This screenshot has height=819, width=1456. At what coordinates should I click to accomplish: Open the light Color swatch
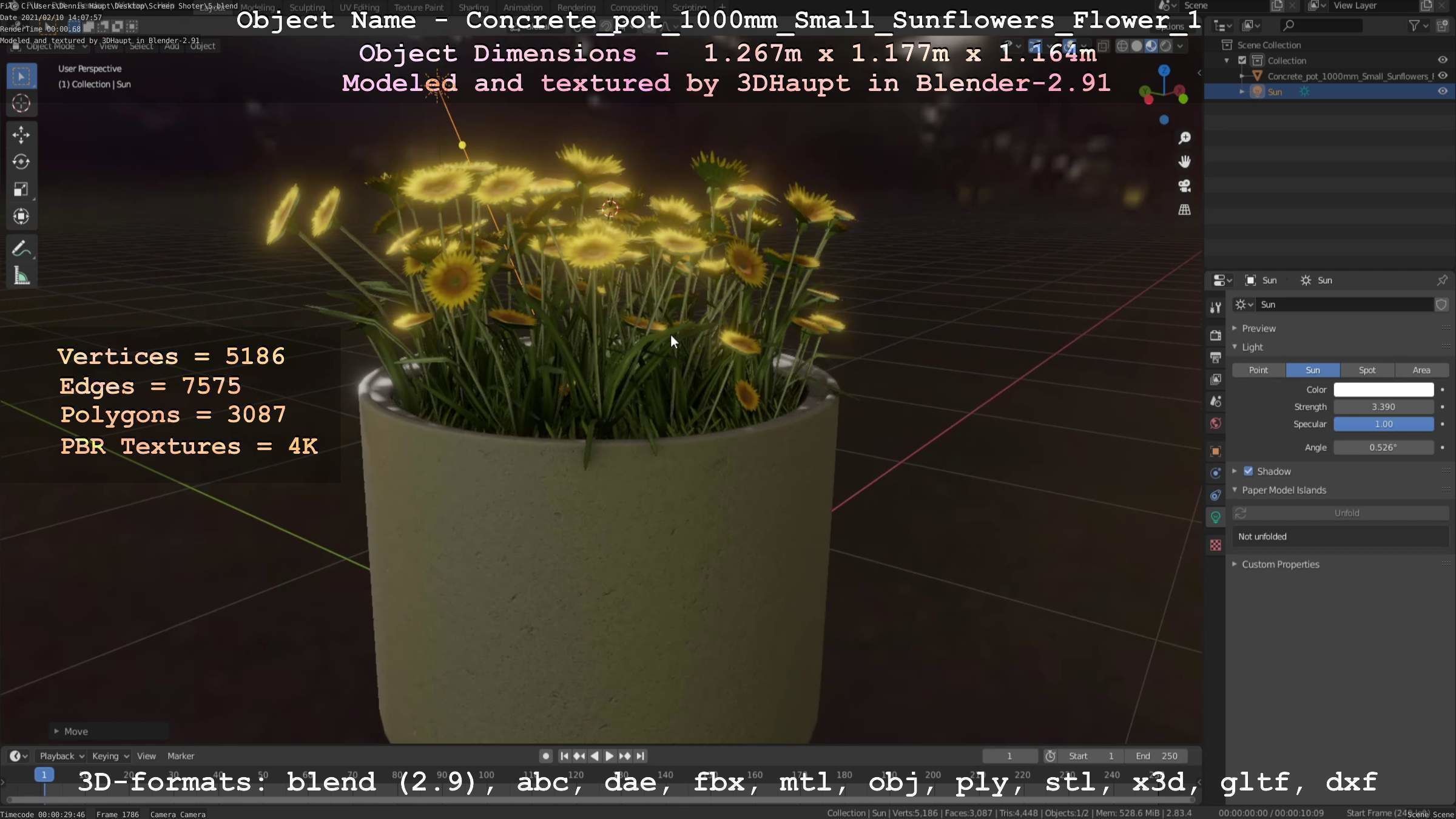tap(1383, 389)
